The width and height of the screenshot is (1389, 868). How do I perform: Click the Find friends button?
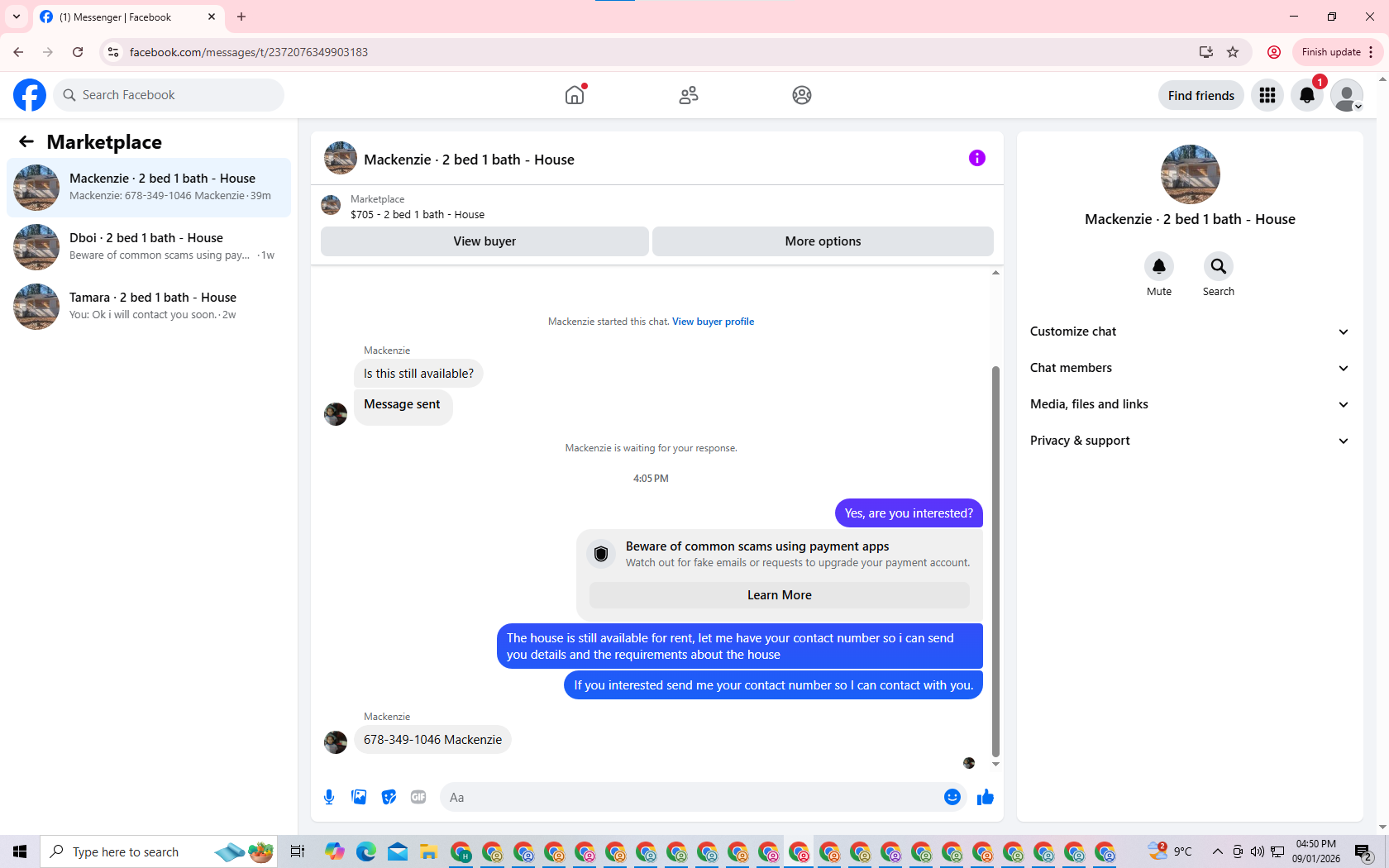1200,95
